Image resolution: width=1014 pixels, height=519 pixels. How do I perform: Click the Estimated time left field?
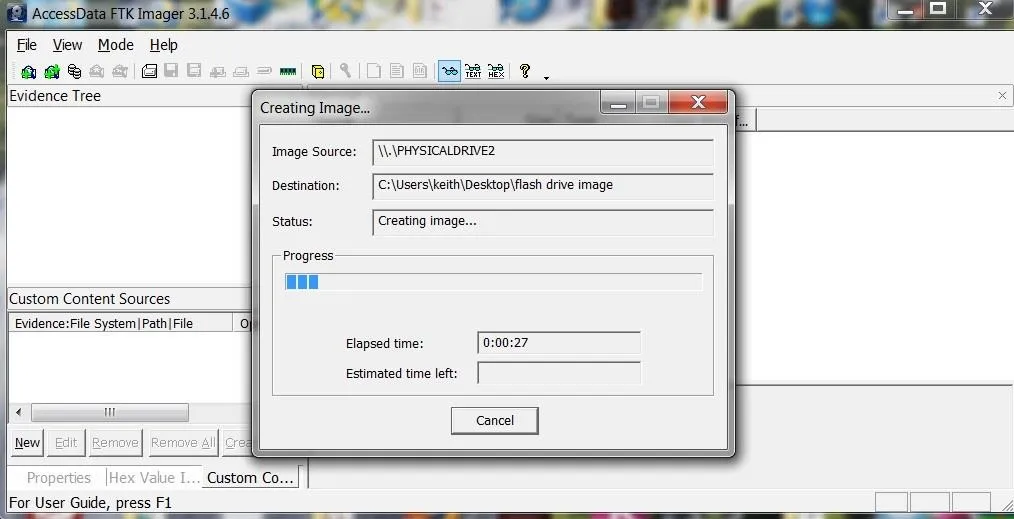click(559, 373)
